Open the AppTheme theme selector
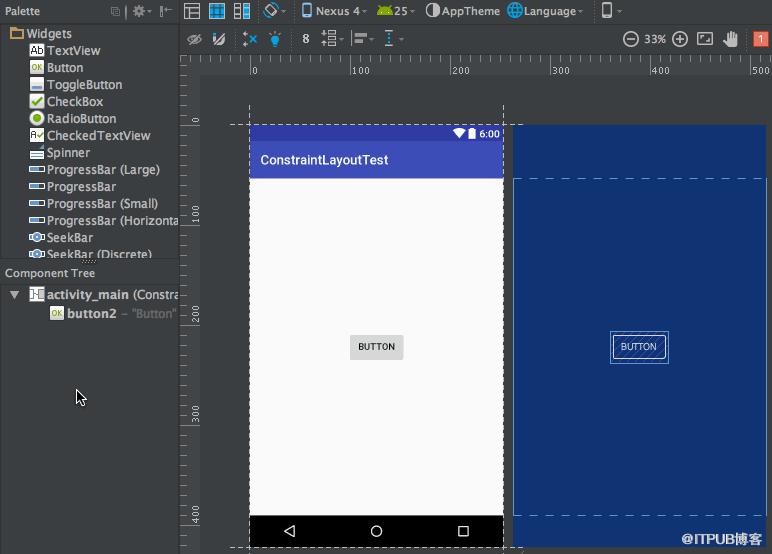Image resolution: width=772 pixels, height=554 pixels. point(462,11)
